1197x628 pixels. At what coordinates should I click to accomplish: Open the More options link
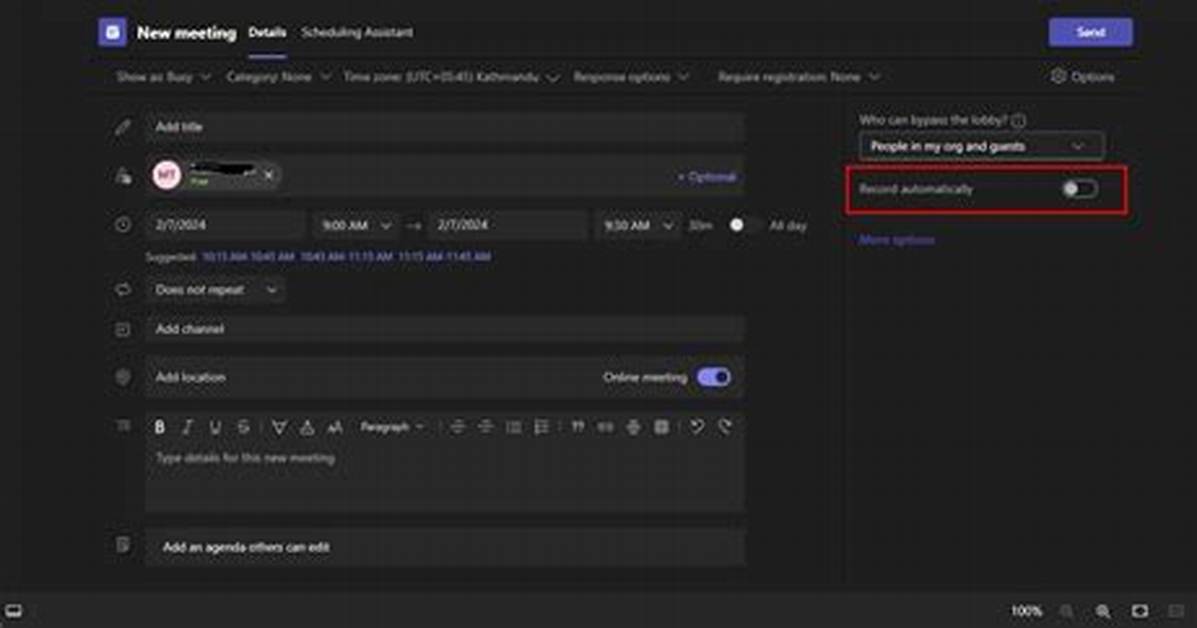(x=896, y=240)
